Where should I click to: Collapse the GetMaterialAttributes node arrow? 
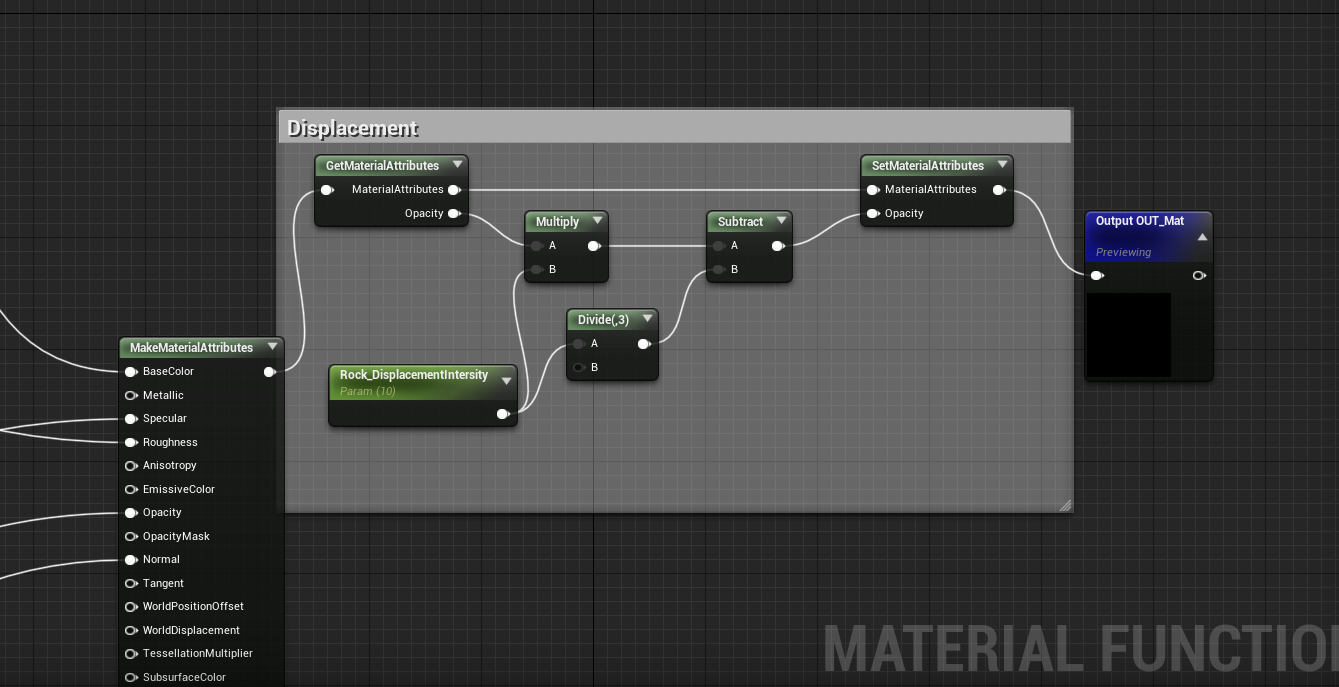(x=457, y=165)
